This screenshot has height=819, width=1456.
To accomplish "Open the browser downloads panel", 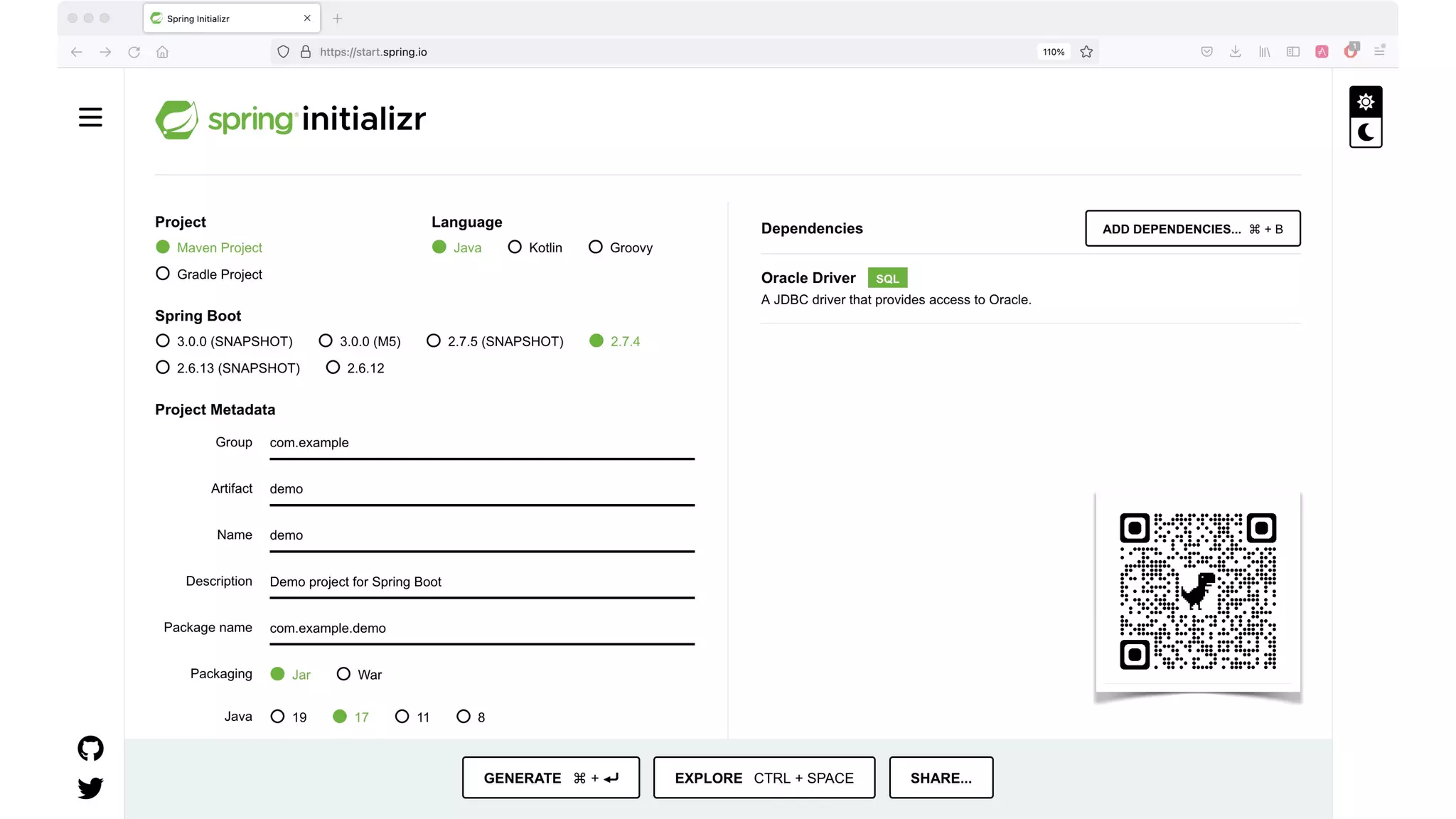I will 1236,52.
